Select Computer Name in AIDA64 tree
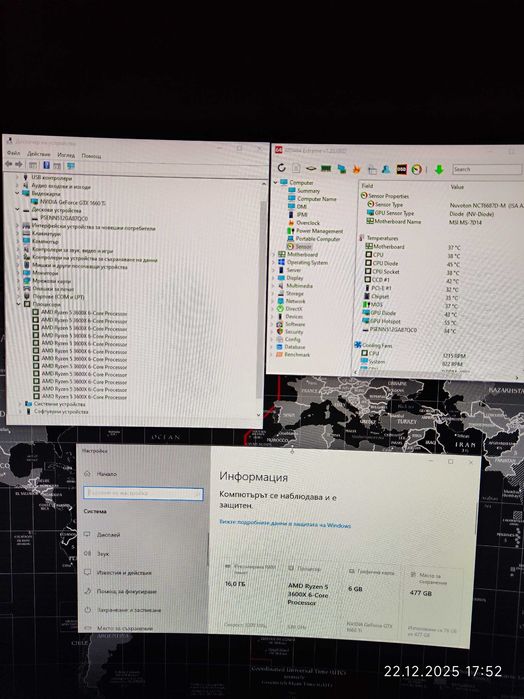524x699 pixels. [312, 198]
